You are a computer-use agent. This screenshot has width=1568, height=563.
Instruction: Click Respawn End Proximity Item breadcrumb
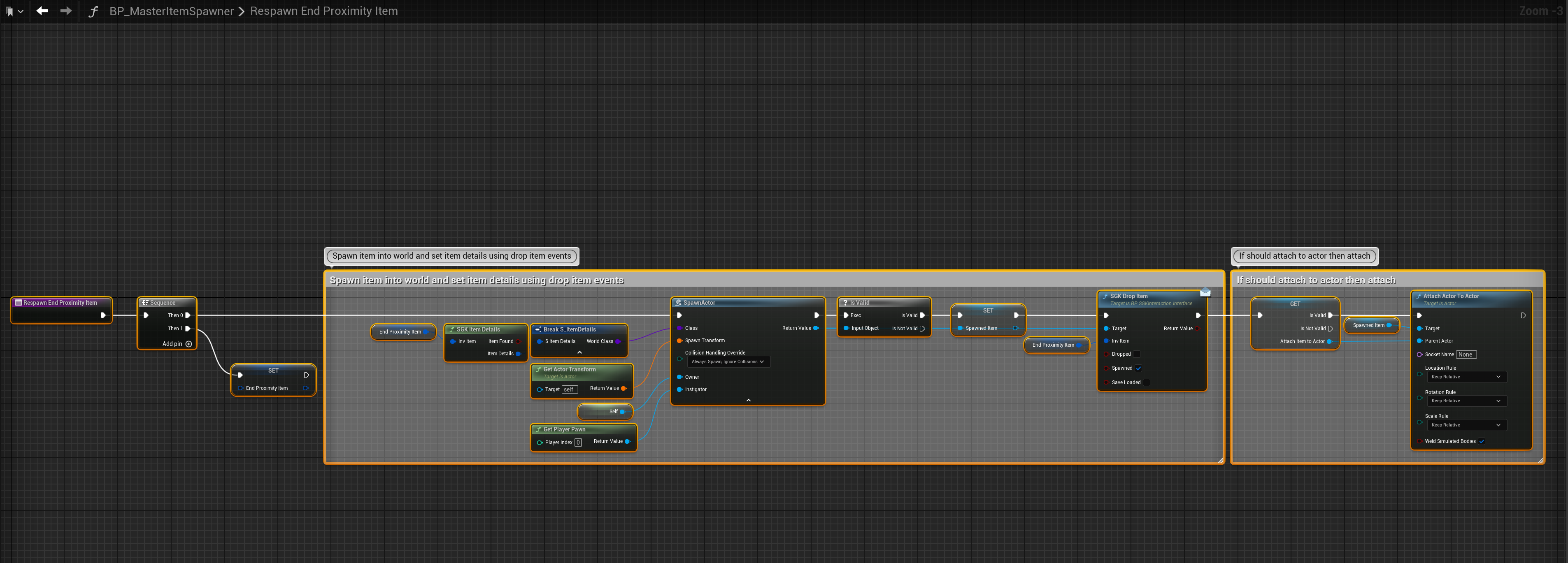(x=323, y=11)
